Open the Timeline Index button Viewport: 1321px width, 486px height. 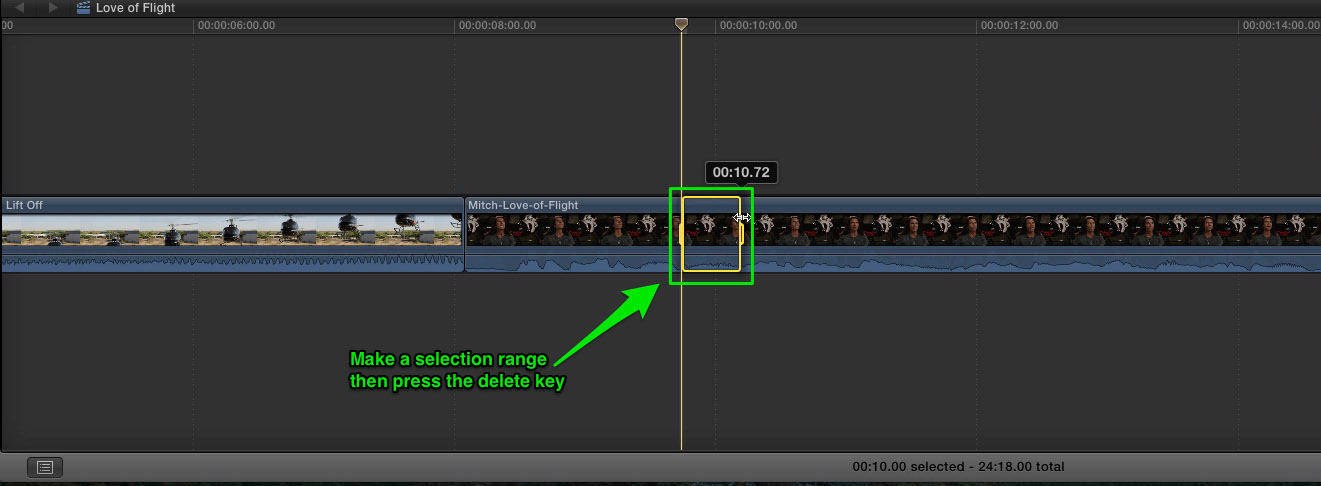(45, 466)
